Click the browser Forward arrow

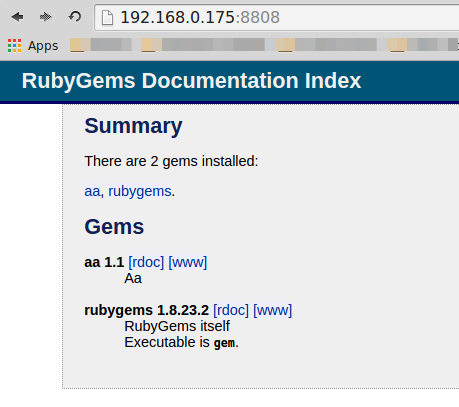point(46,17)
